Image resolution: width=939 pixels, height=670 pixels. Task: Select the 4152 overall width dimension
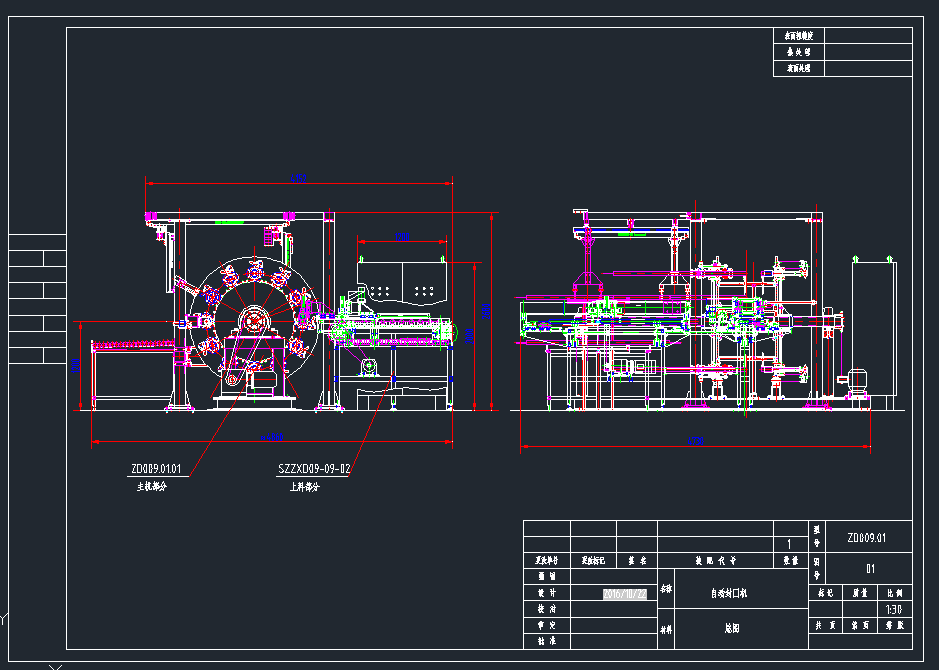click(x=298, y=178)
